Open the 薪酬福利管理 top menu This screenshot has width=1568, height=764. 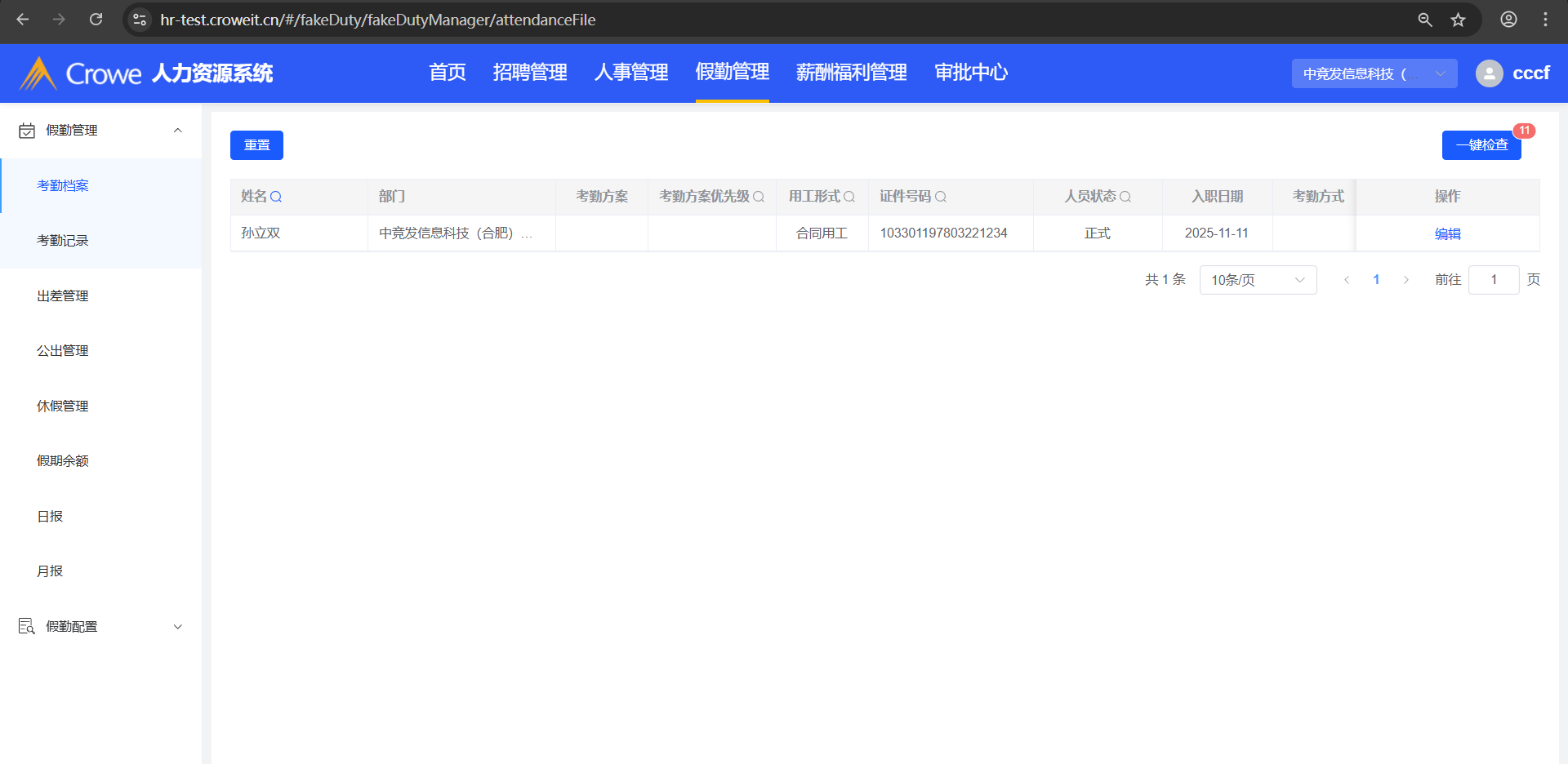tap(851, 73)
